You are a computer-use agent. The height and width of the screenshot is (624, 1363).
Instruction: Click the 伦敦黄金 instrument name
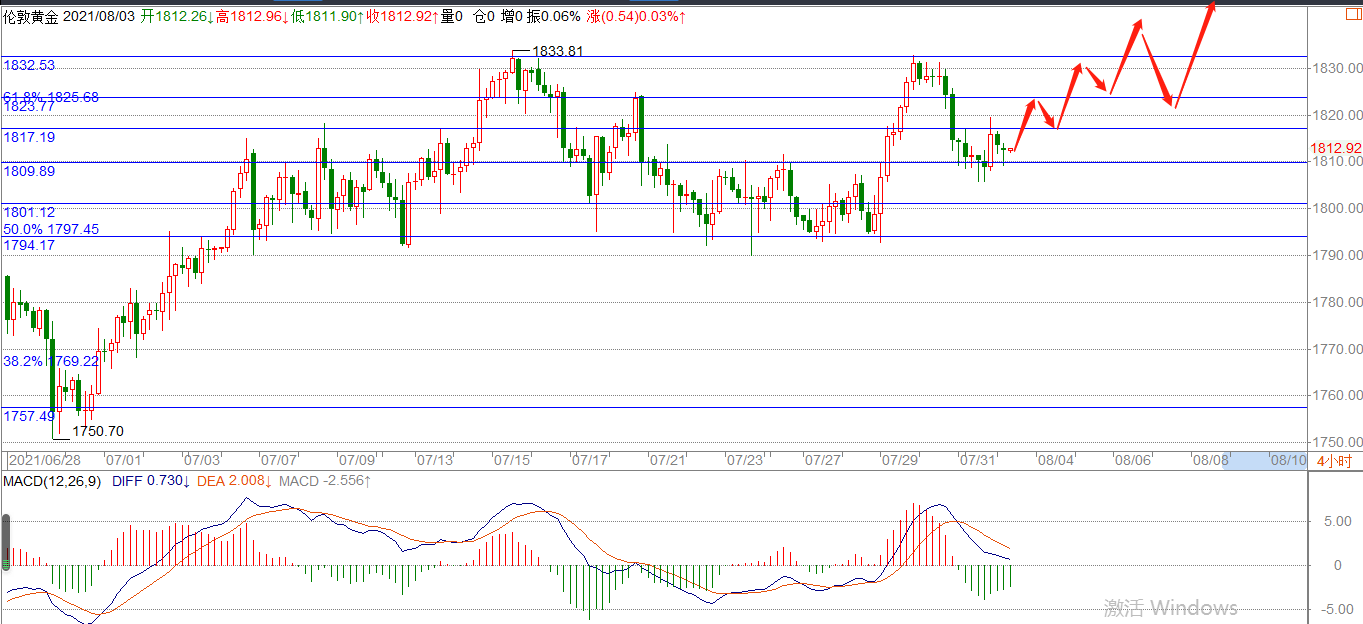coord(32,16)
